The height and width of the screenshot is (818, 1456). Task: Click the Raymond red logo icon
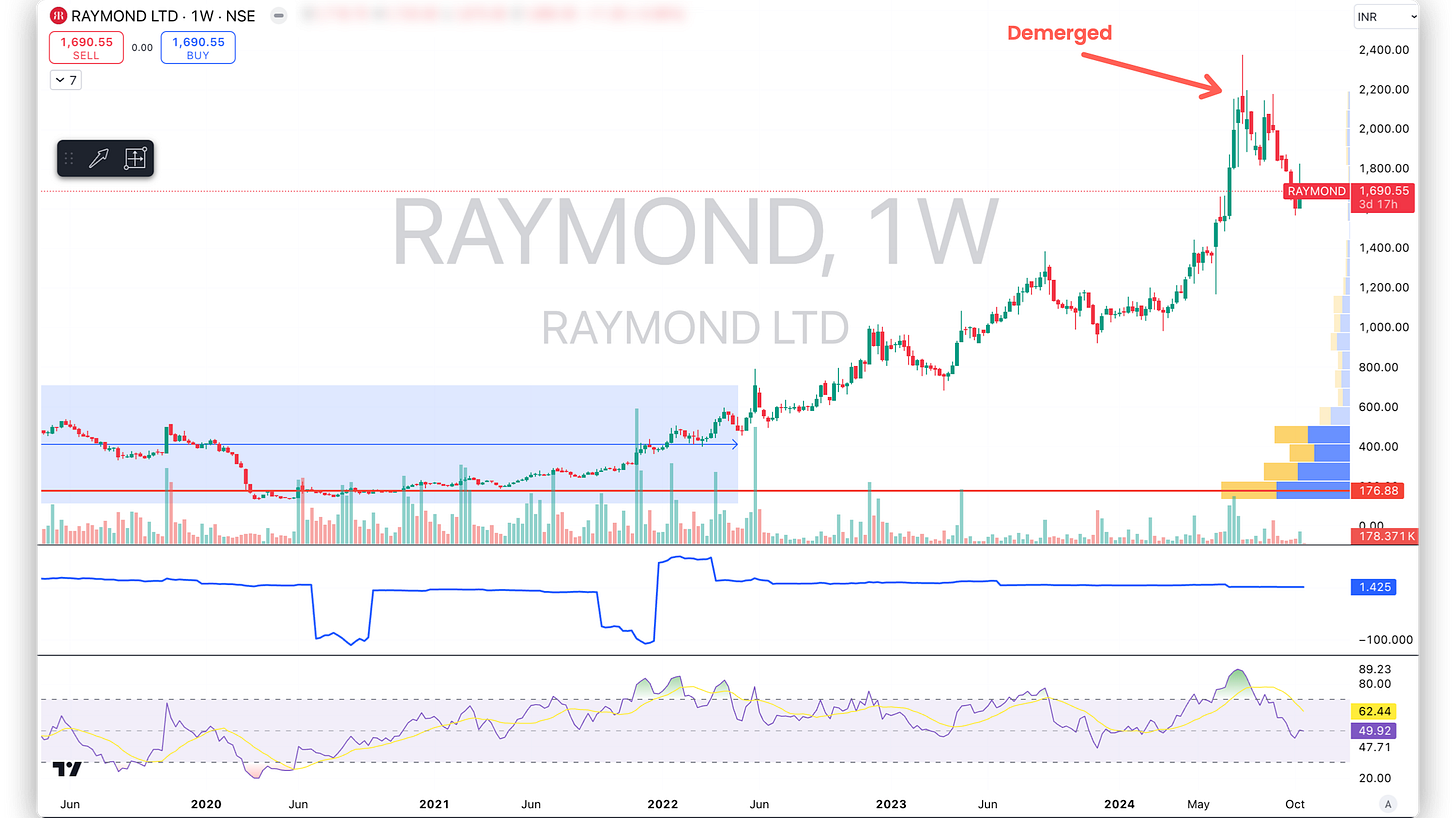pyautogui.click(x=58, y=17)
